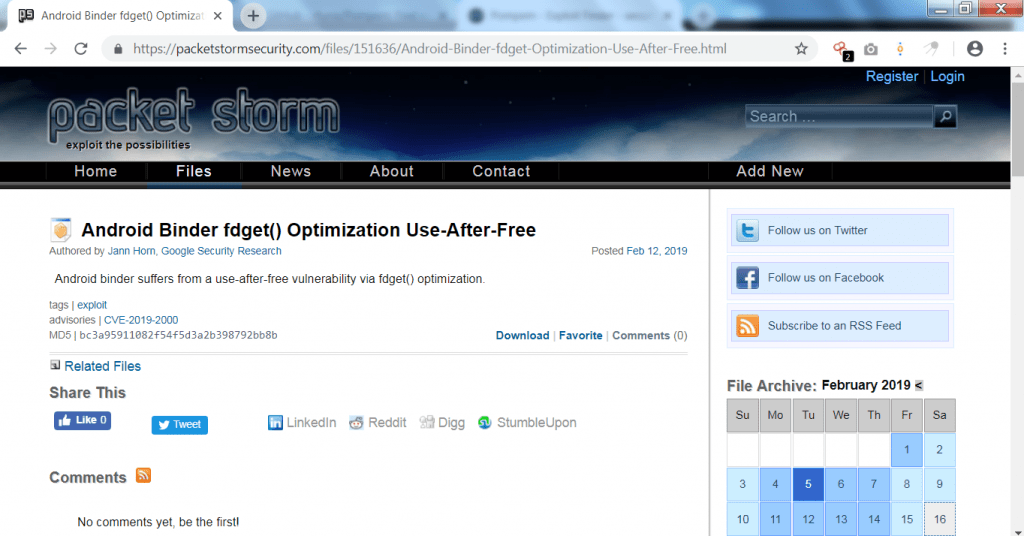
Task: Mark this file as Favorite
Action: [581, 336]
